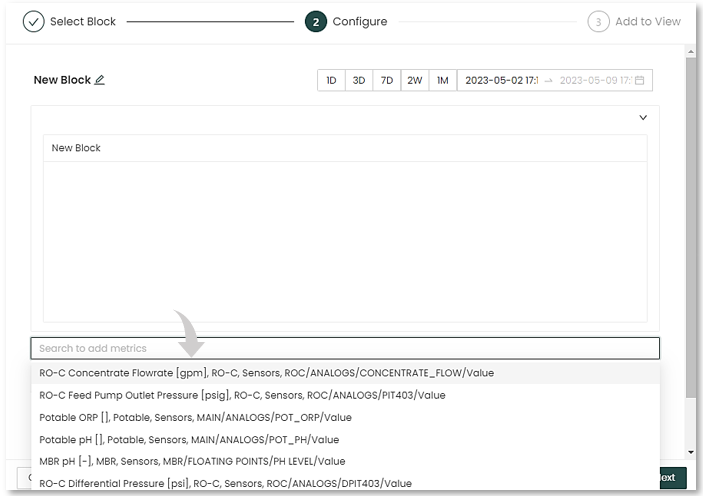The width and height of the screenshot is (703, 496).
Task: Click the Select Block checkmark step icon
Action: point(34,22)
